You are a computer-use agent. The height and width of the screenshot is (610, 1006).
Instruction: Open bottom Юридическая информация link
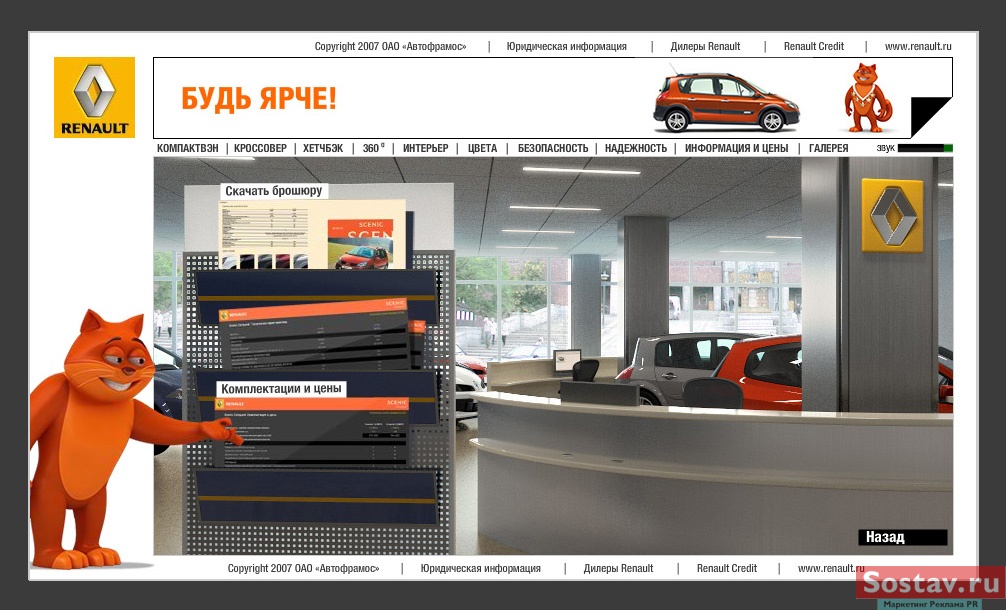tap(481, 568)
